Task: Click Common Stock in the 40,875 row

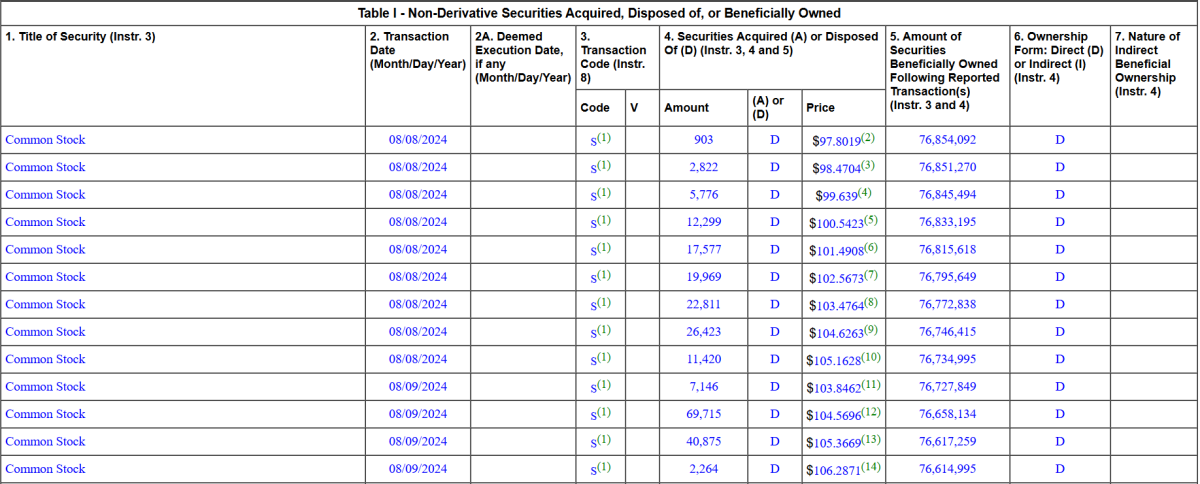Action: [x=45, y=442]
